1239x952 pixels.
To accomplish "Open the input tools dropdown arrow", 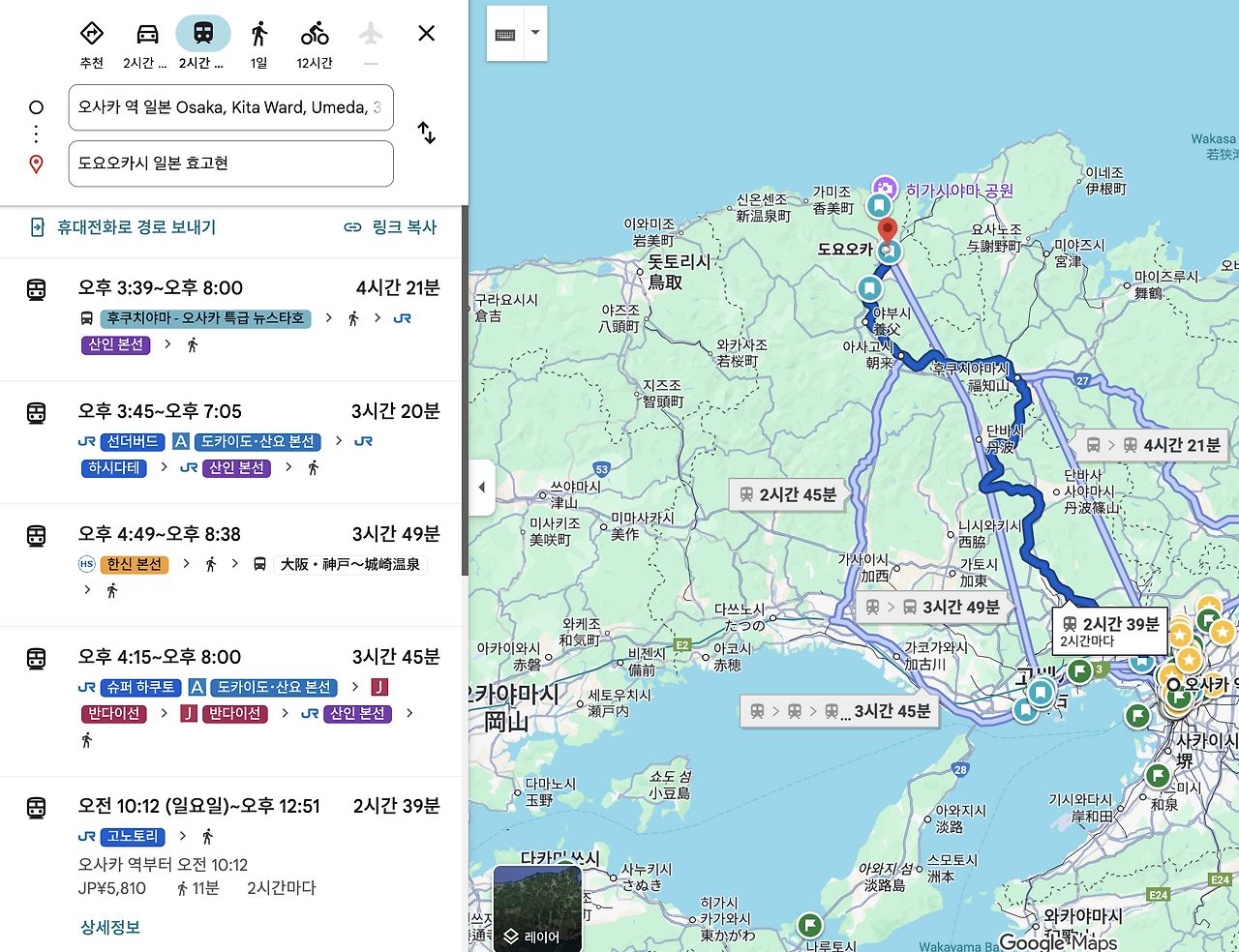I will (x=535, y=34).
